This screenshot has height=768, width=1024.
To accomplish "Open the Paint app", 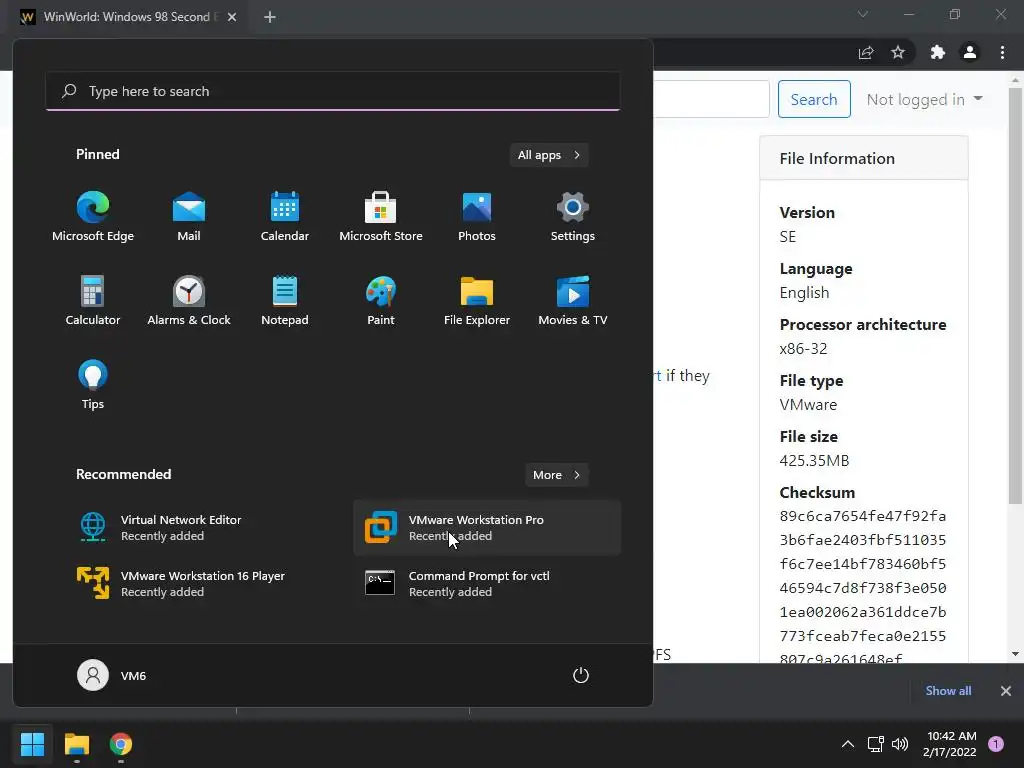I will pyautogui.click(x=381, y=300).
